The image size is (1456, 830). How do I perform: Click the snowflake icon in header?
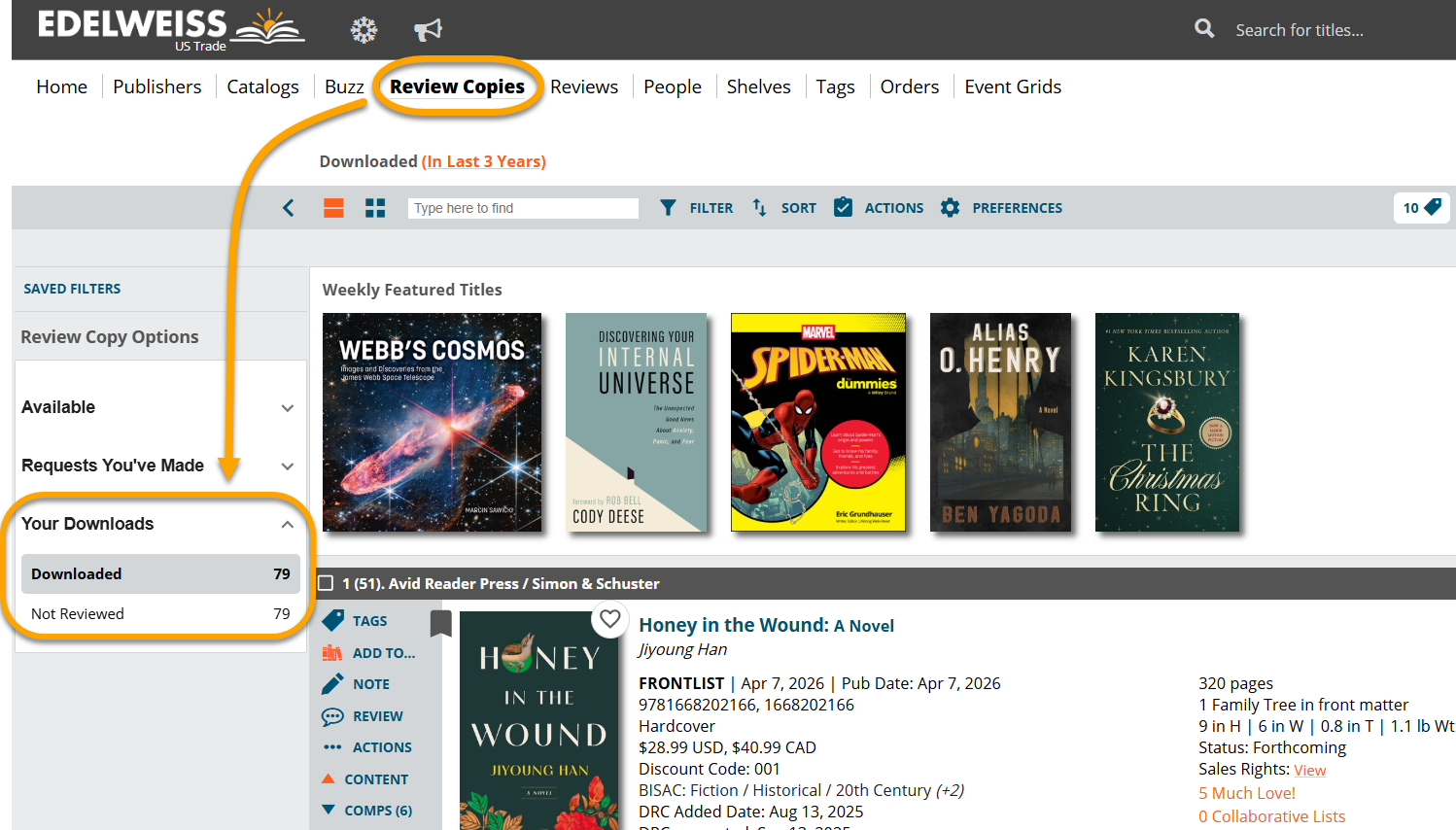coord(364,30)
